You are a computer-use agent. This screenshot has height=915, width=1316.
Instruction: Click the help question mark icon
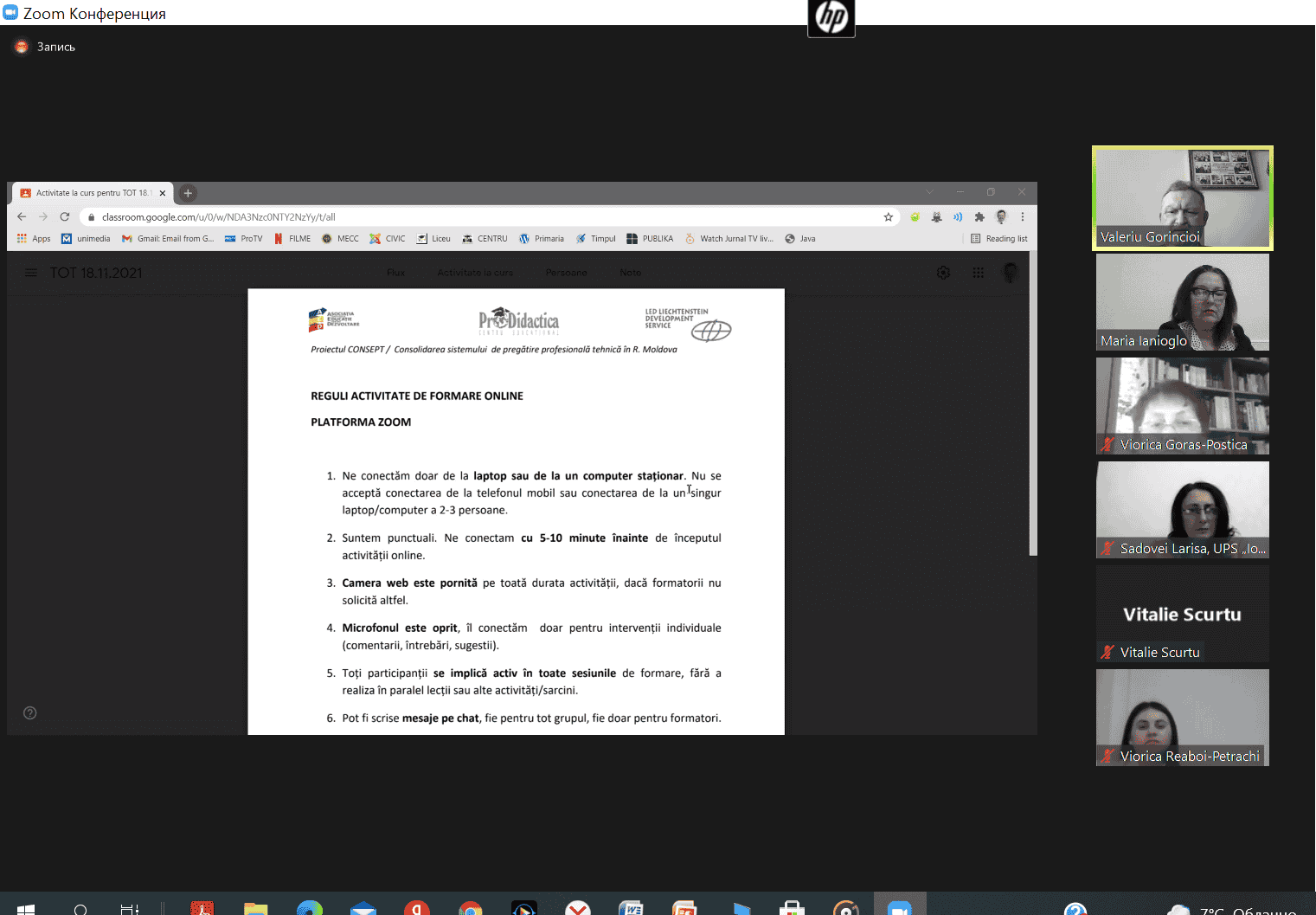click(x=30, y=713)
